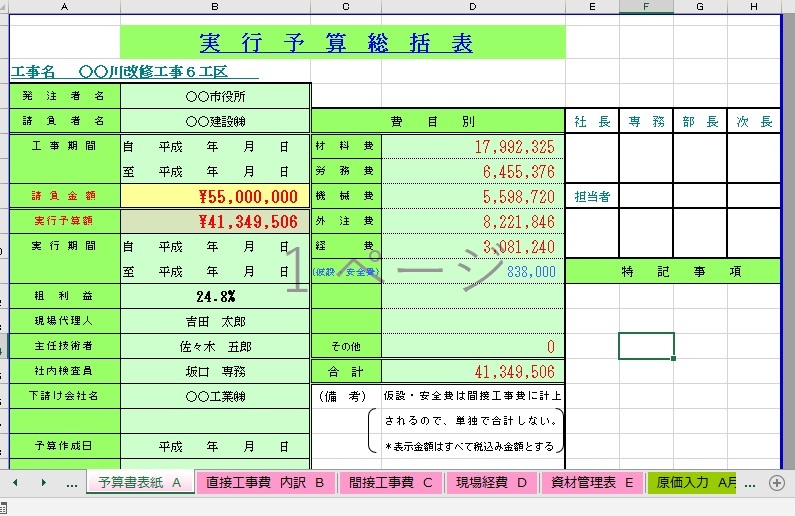Viewport: 795px width, 516px height.
Task: Switch to the 直接工事費 内訳 B sheet tab
Action: 265,483
